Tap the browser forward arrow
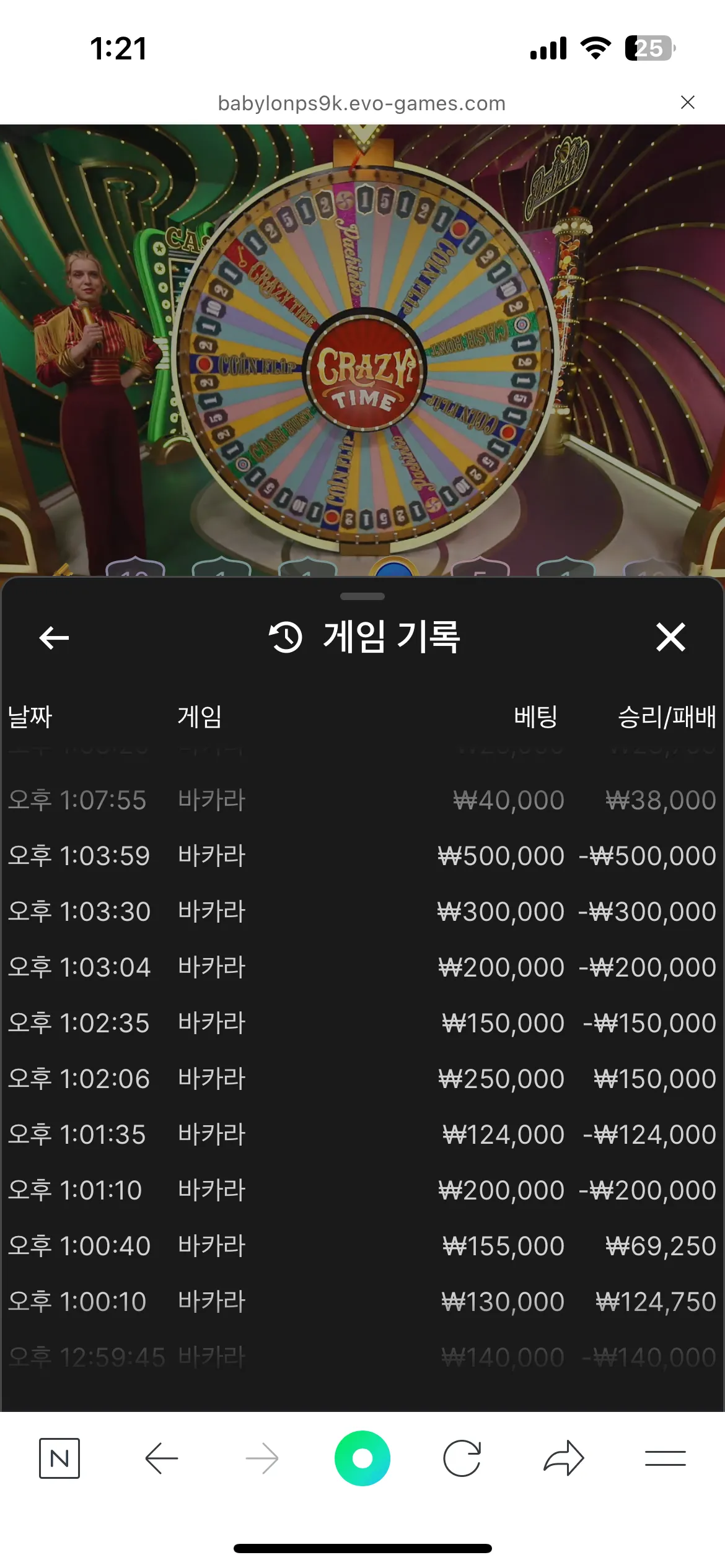Screen dimensions: 725x1568 (x=262, y=1458)
